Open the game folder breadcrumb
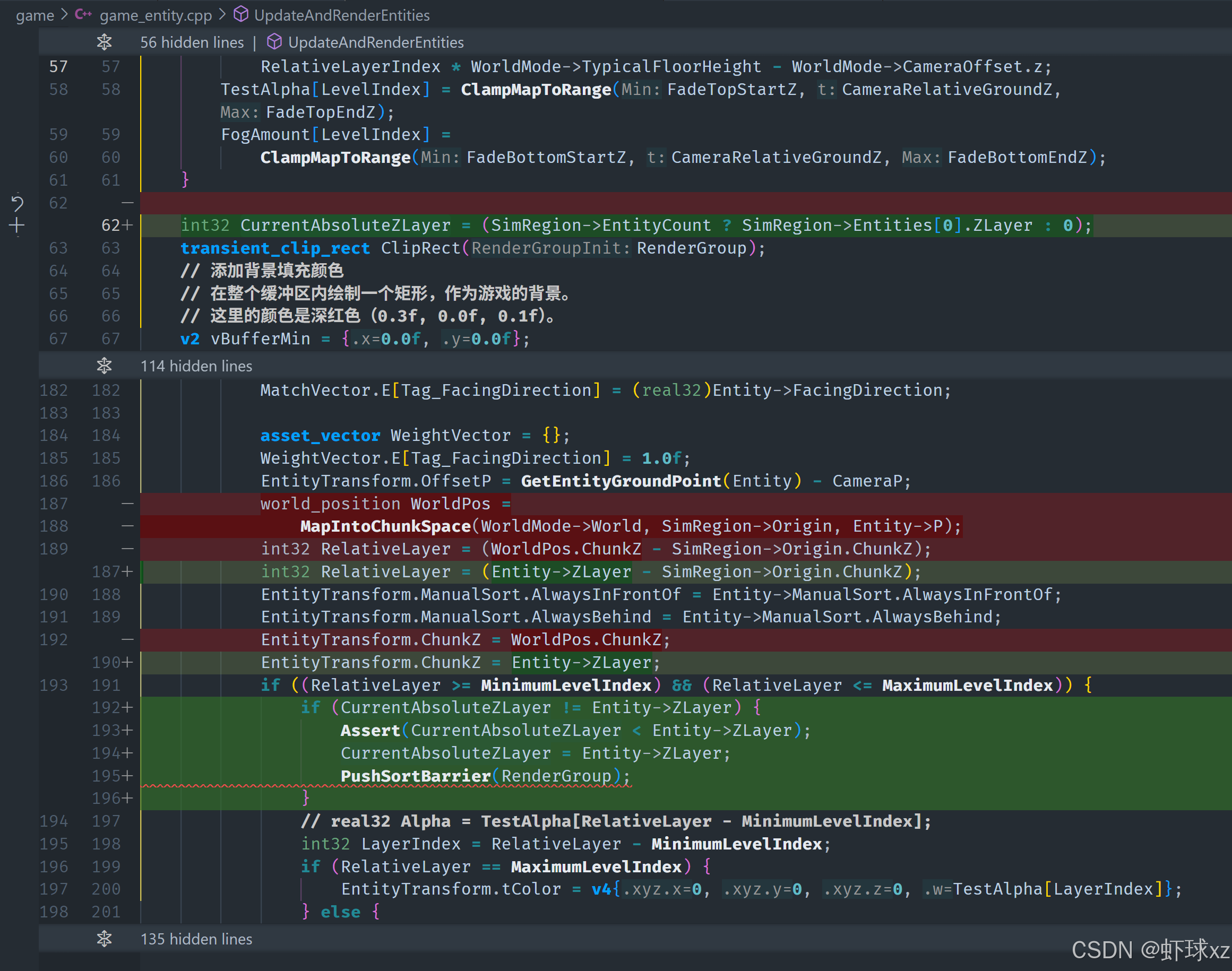This screenshot has height=971, width=1232. pos(35,15)
